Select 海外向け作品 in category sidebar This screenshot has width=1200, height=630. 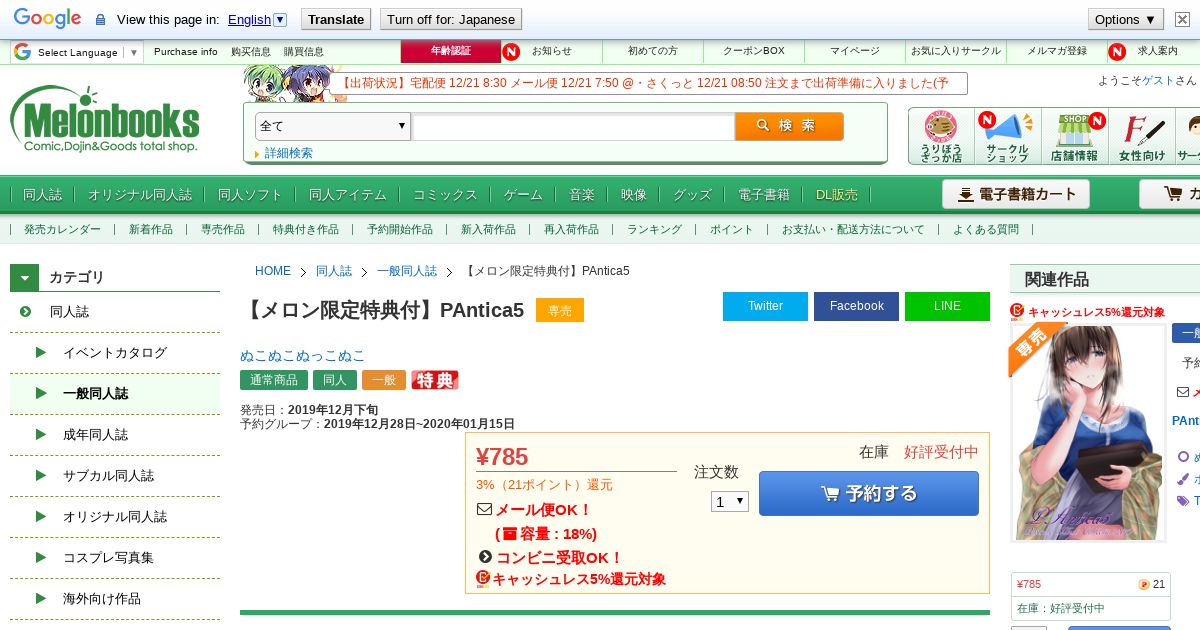tap(115, 598)
